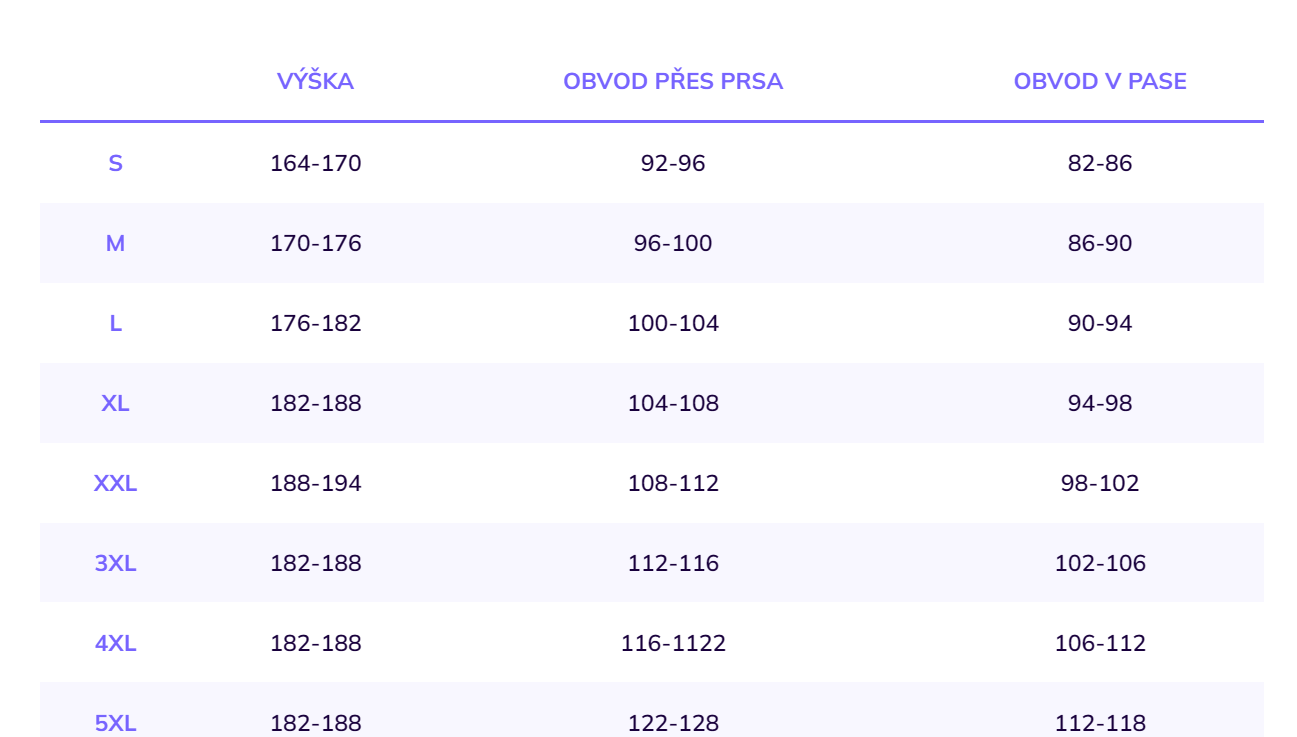Click the 4XL size row label

pyautogui.click(x=115, y=643)
